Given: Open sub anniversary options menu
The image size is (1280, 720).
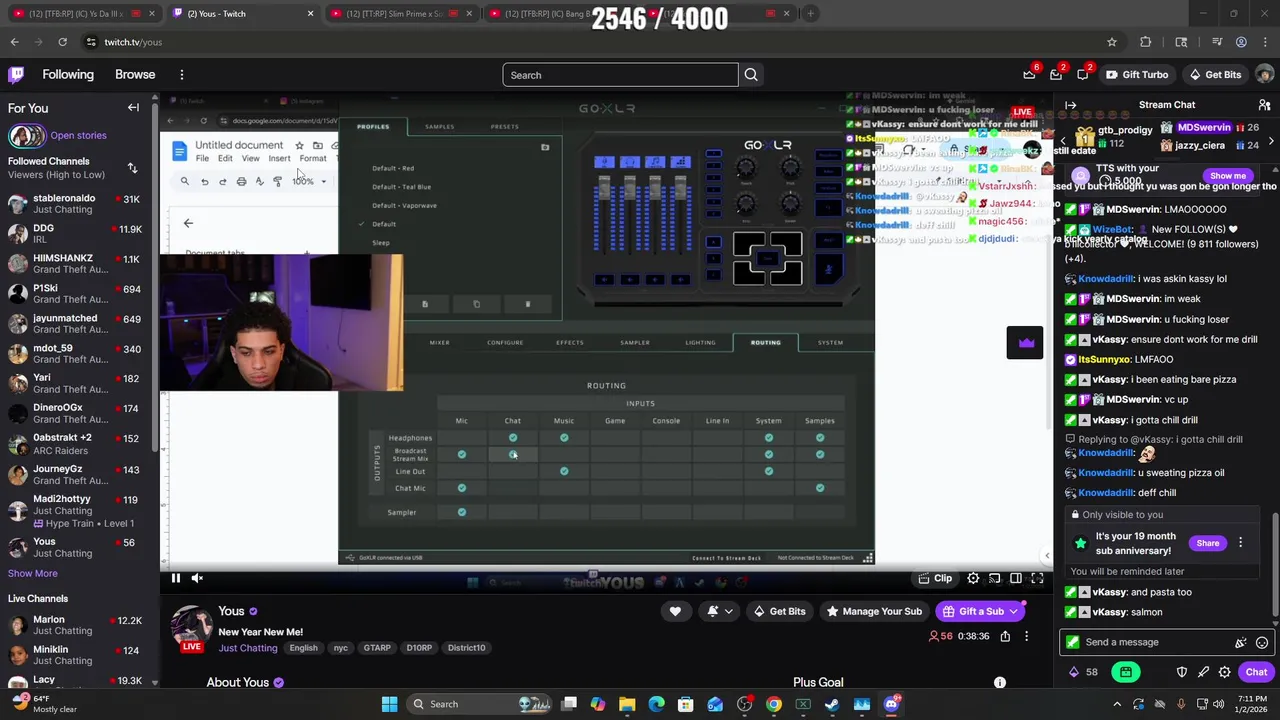Looking at the screenshot, I should (x=1240, y=543).
